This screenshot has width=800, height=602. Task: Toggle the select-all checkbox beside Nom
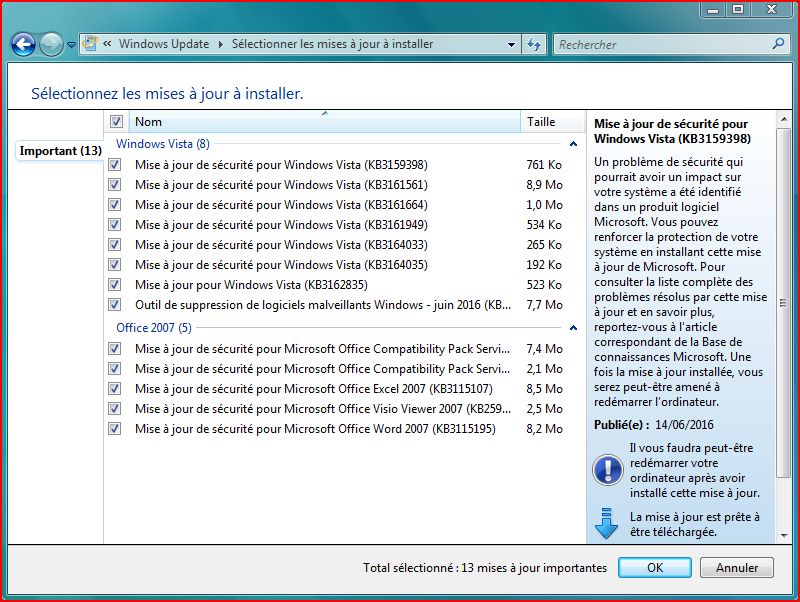[116, 121]
